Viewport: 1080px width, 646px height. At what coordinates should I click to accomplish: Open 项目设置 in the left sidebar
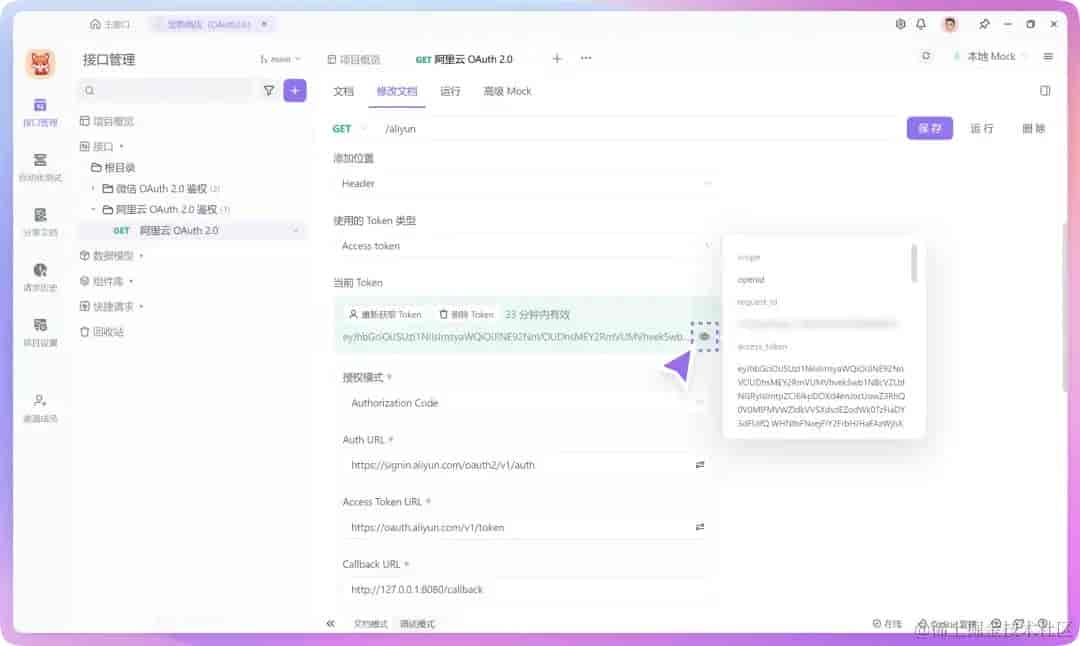pyautogui.click(x=40, y=332)
